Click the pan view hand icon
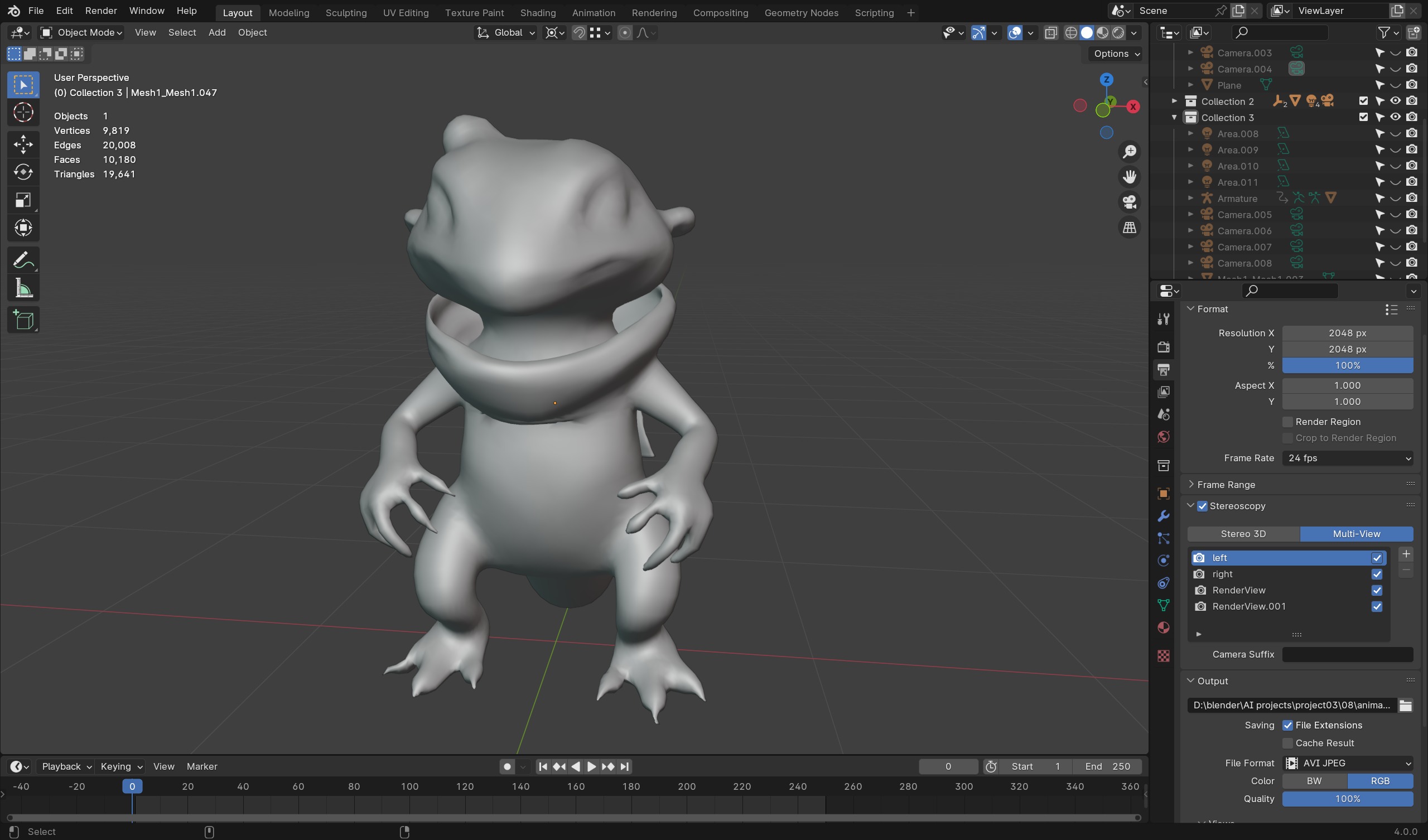Viewport: 1428px width, 840px height. [x=1130, y=177]
